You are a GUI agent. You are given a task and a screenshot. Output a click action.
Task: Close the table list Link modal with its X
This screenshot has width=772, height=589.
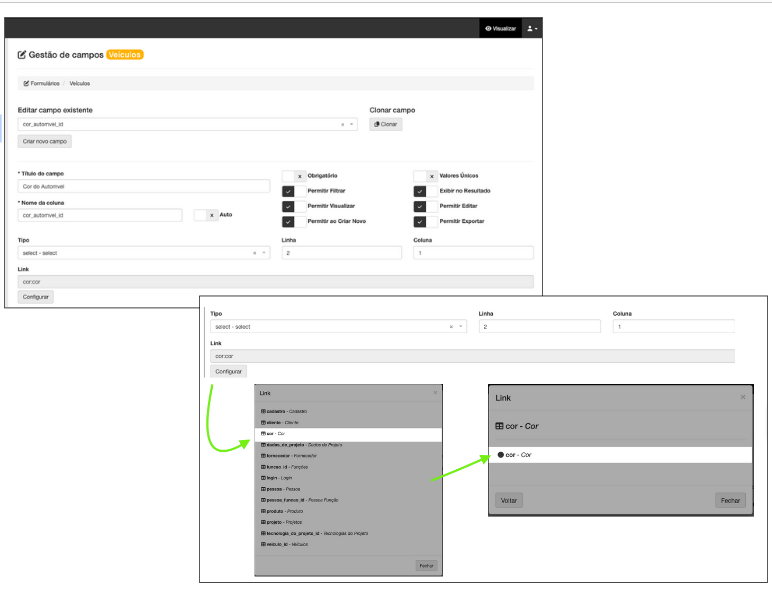pyautogui.click(x=435, y=393)
